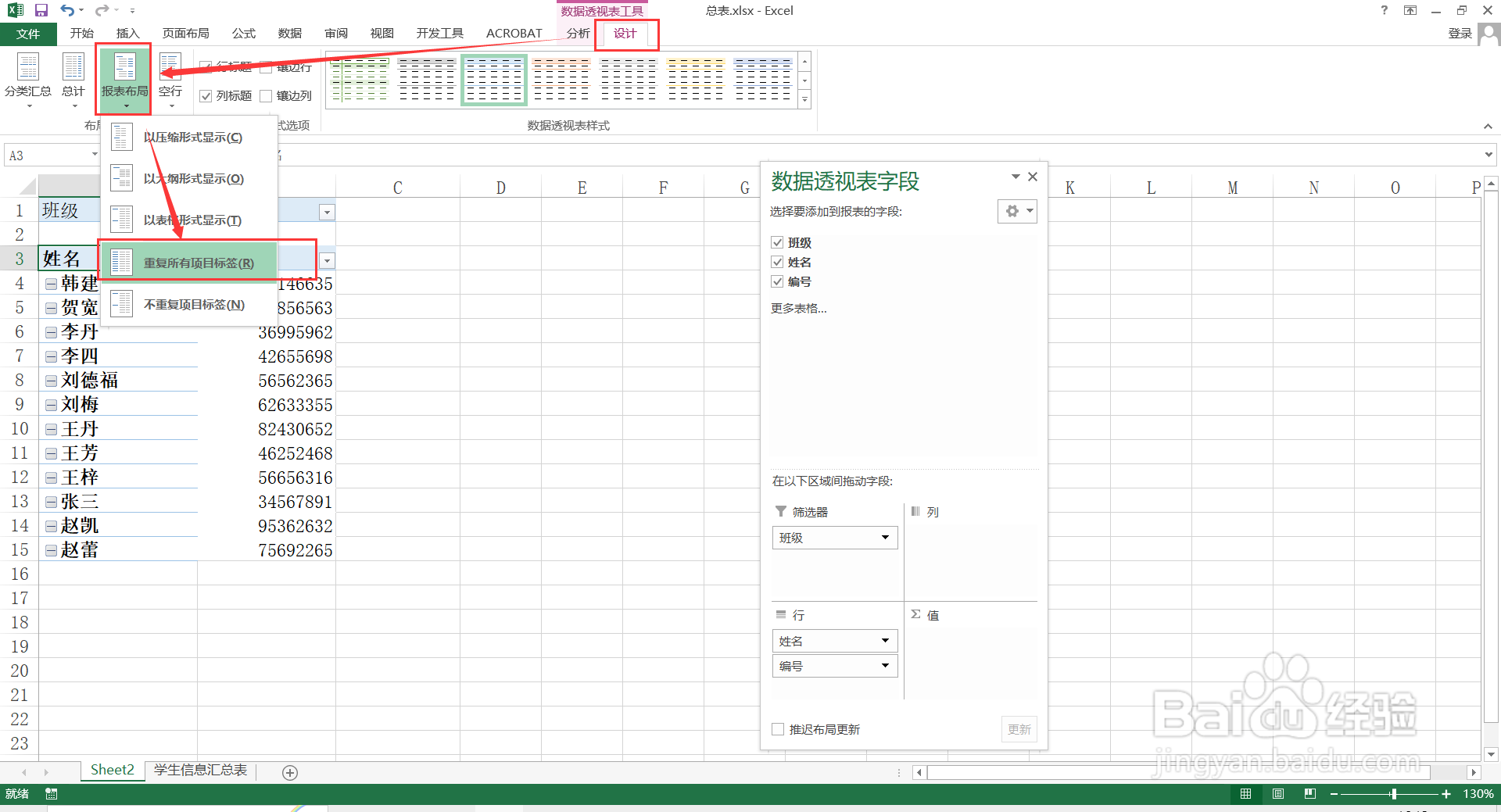Click the macro recording icon in status bar
Screen dimensions: 1501x812
[52, 794]
